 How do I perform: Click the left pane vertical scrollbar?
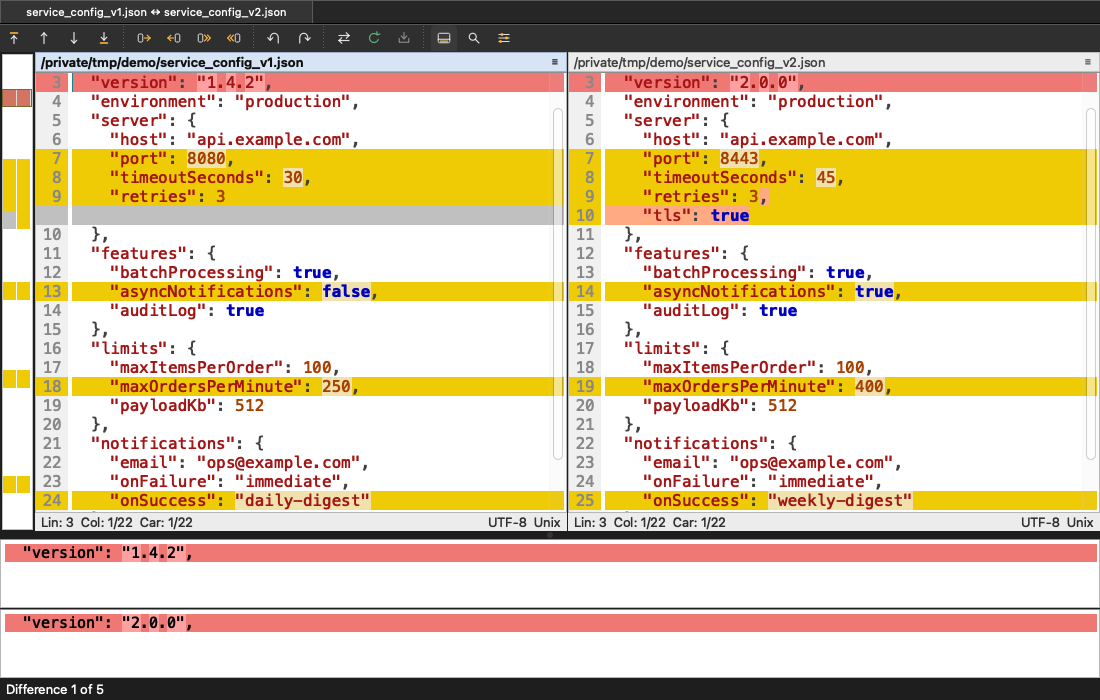point(558,283)
